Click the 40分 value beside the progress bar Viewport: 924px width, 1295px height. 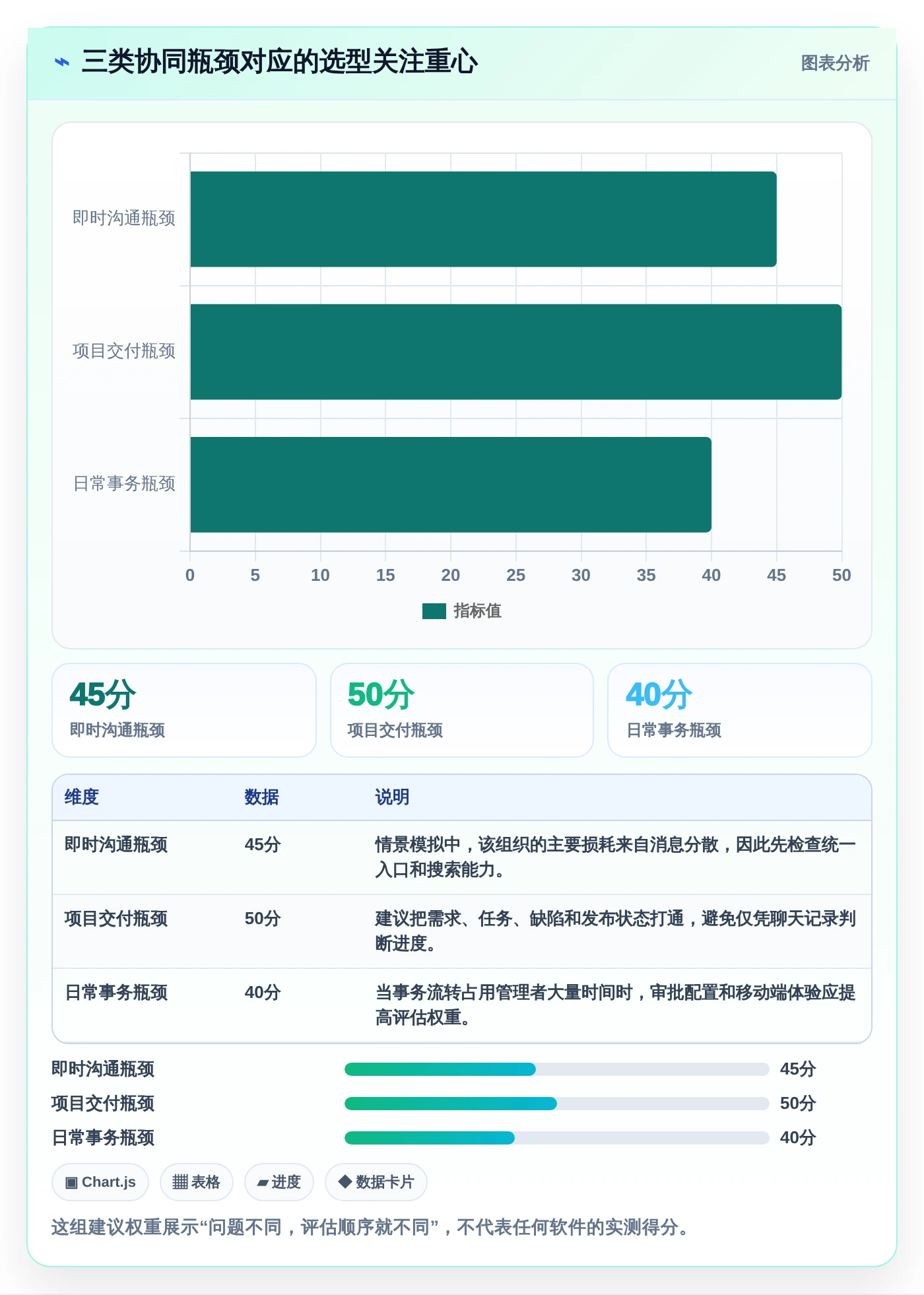pos(798,1138)
